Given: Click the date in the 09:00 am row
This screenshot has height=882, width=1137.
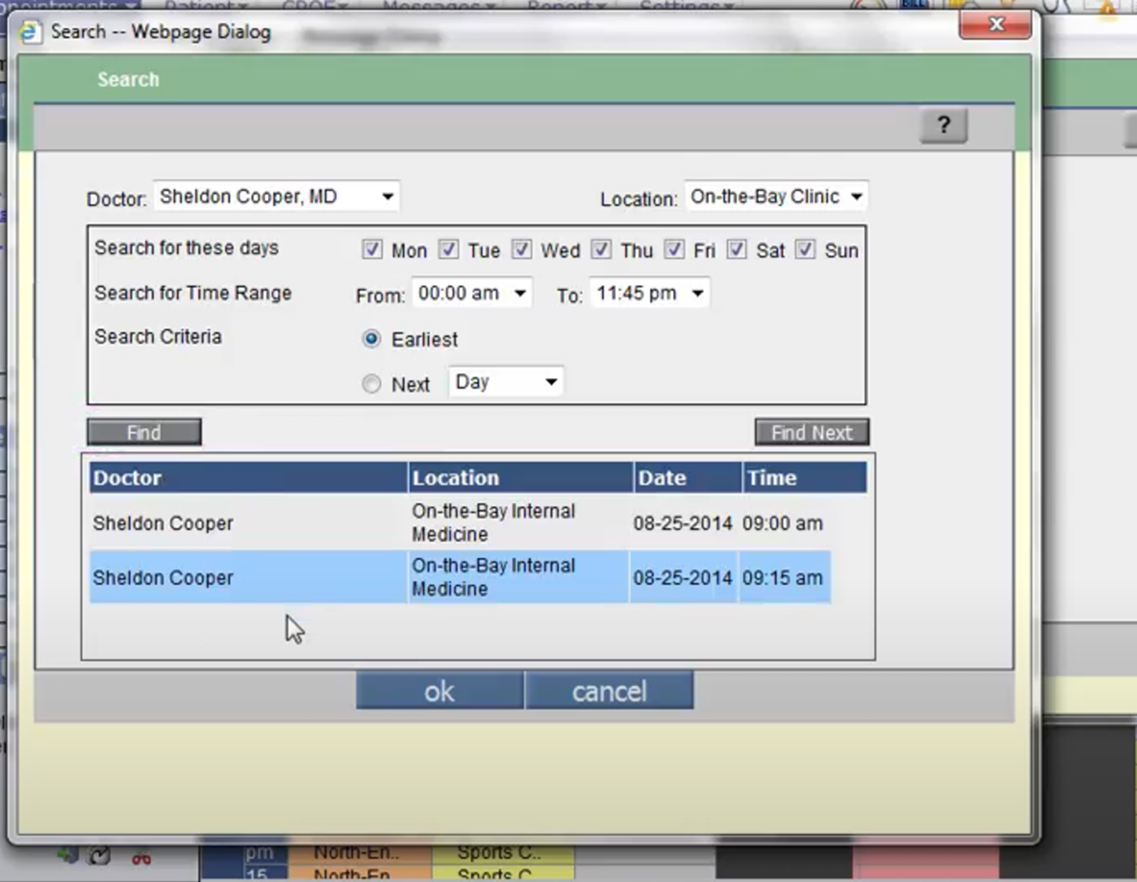Looking at the screenshot, I should pyautogui.click(x=682, y=523).
